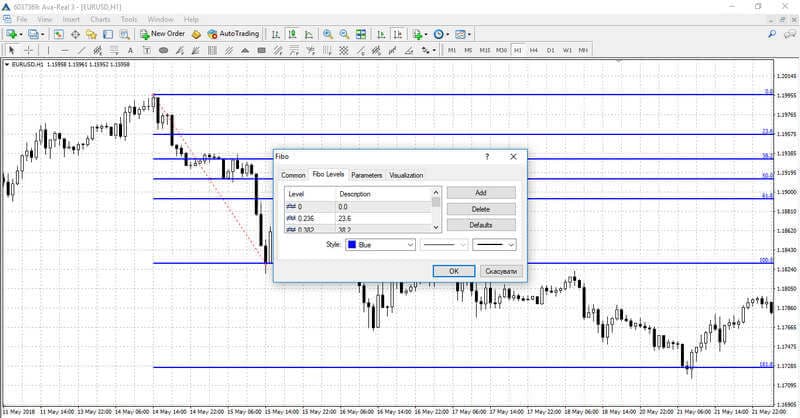Click the New Order button
The image size is (800, 418).
[x=162, y=34]
